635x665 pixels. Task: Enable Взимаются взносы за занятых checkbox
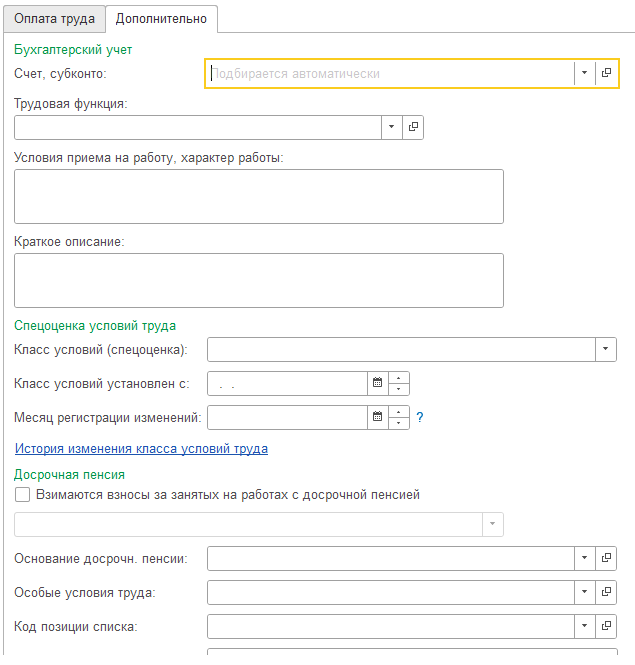pos(23,495)
